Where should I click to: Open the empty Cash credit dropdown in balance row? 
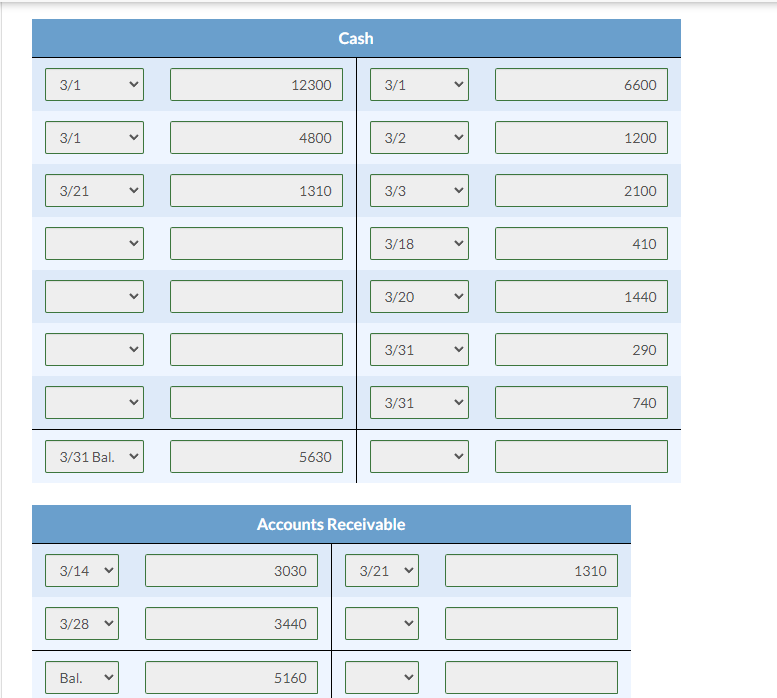pyautogui.click(x=419, y=457)
